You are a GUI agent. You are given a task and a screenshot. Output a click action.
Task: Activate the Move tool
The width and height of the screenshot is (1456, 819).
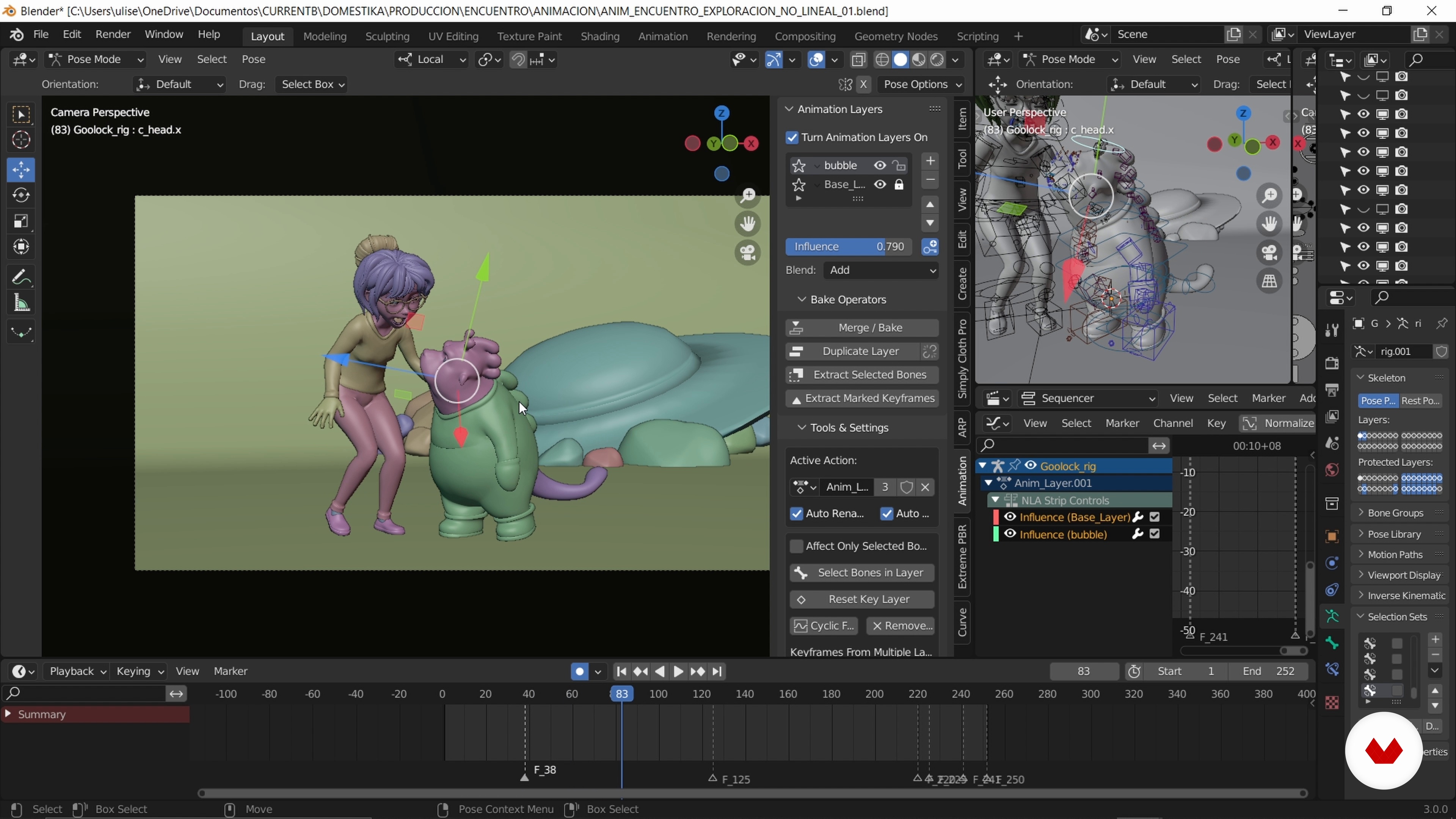point(21,170)
